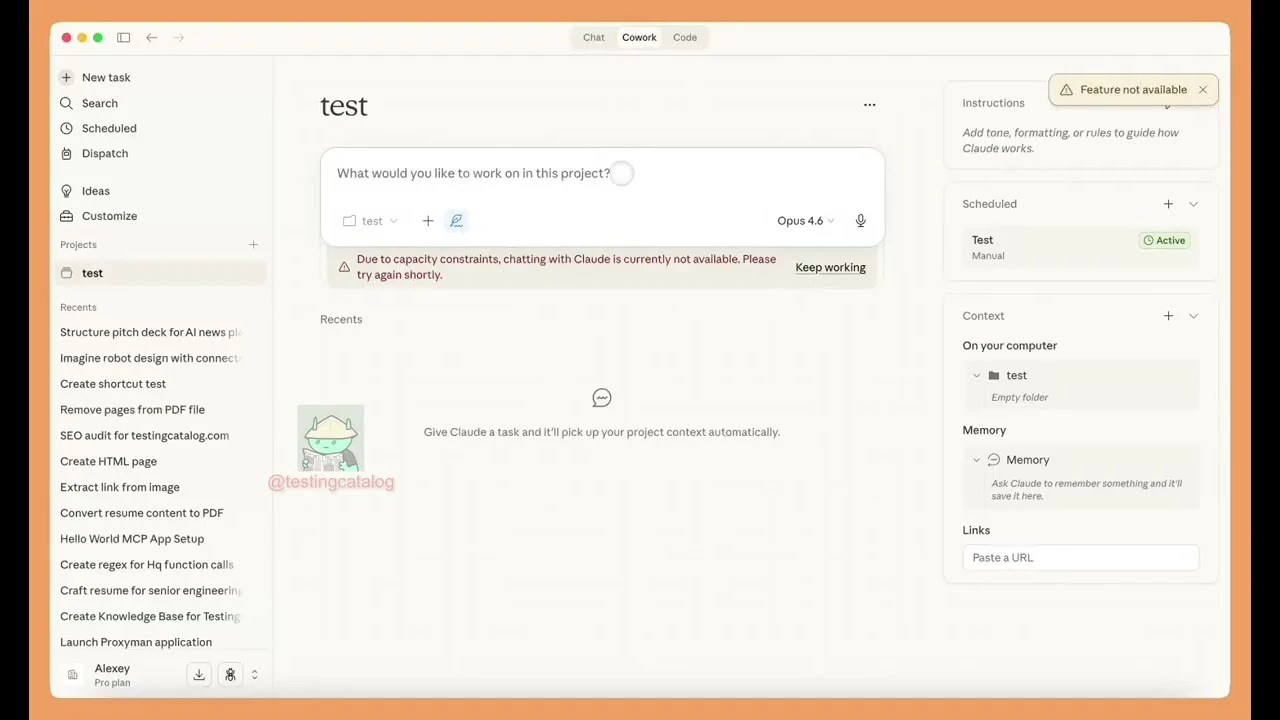This screenshot has height=720, width=1280.
Task: Add a scheduled task with plus icon
Action: coord(1168,204)
